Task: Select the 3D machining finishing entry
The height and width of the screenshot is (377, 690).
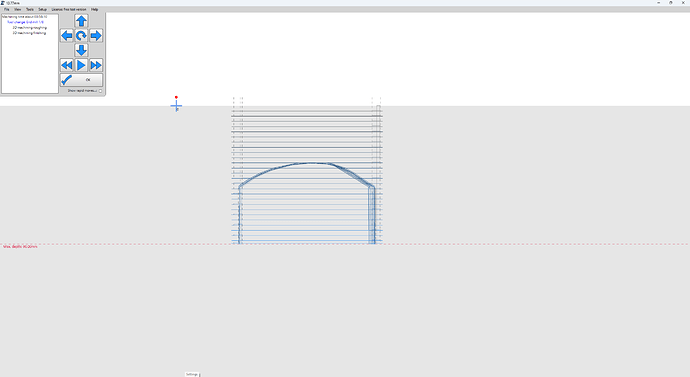Action: pyautogui.click(x=29, y=33)
